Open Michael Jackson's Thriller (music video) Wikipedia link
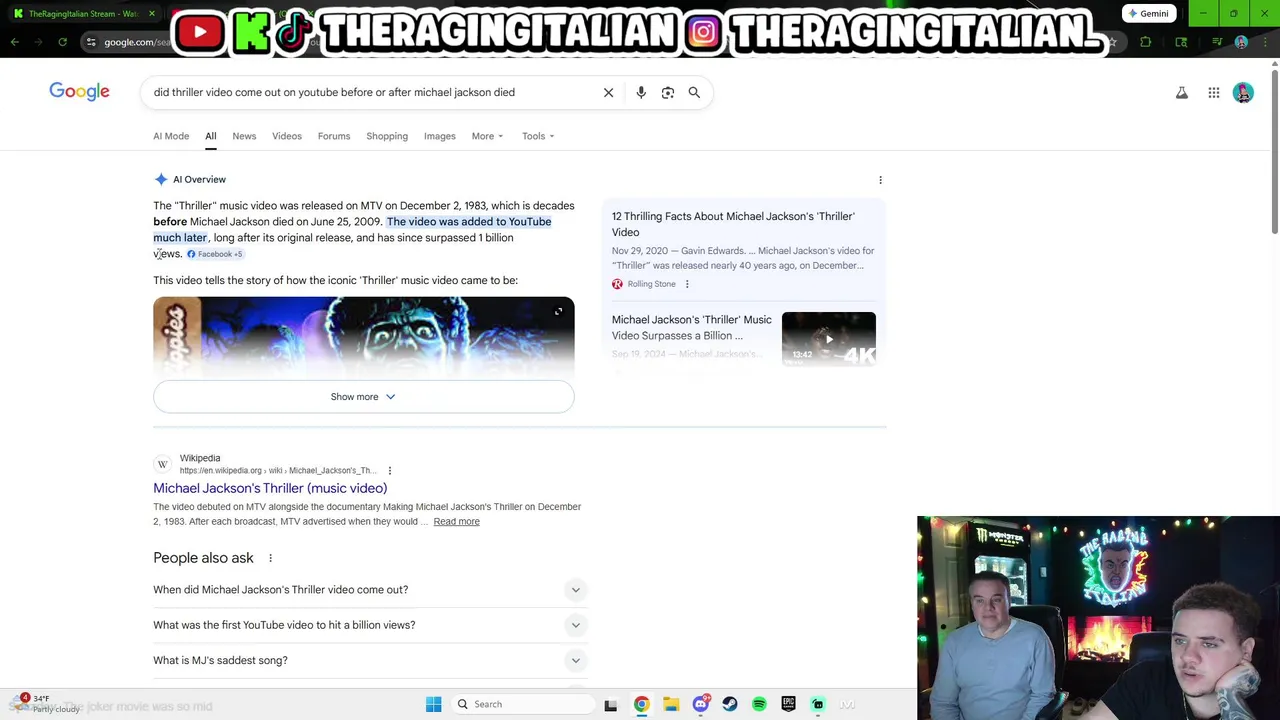 (270, 488)
